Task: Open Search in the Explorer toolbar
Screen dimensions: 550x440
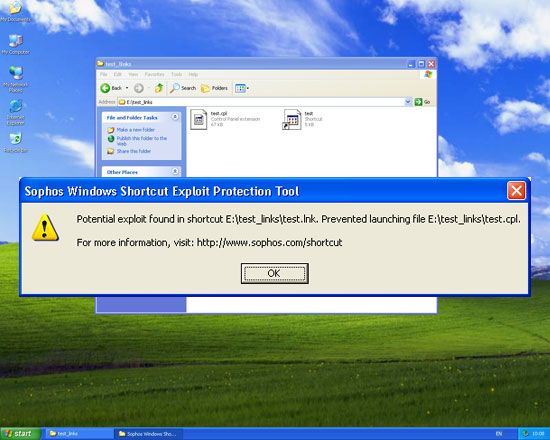Action: coord(183,88)
